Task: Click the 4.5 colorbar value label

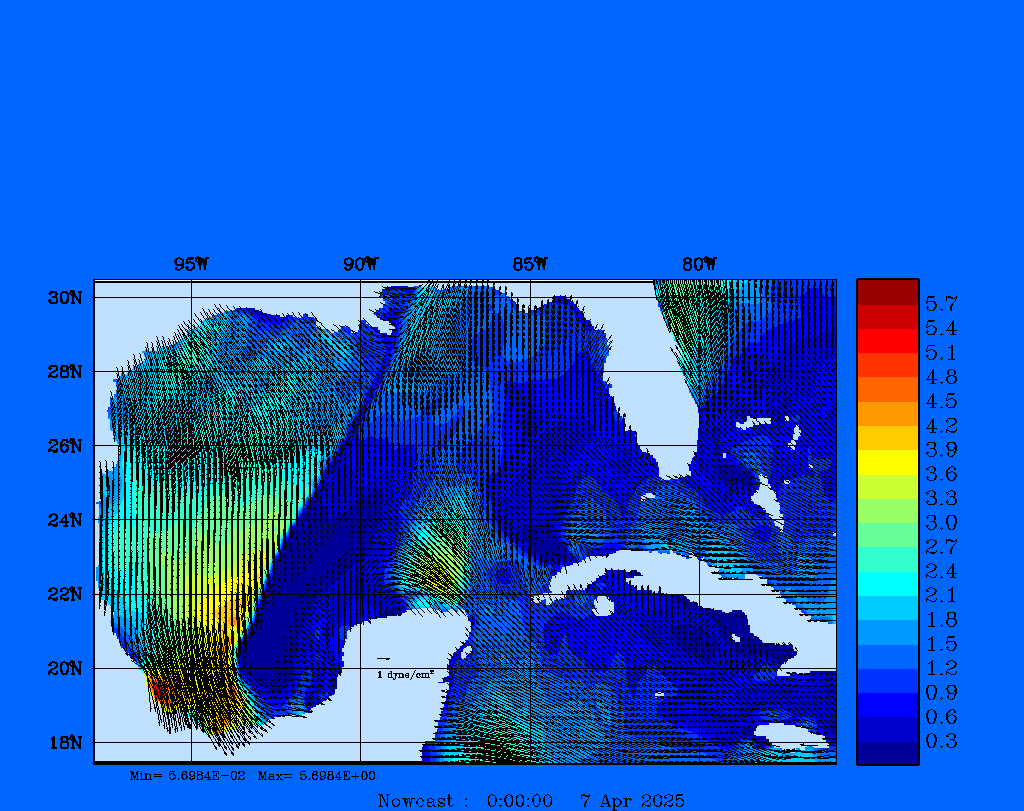Action: point(941,401)
